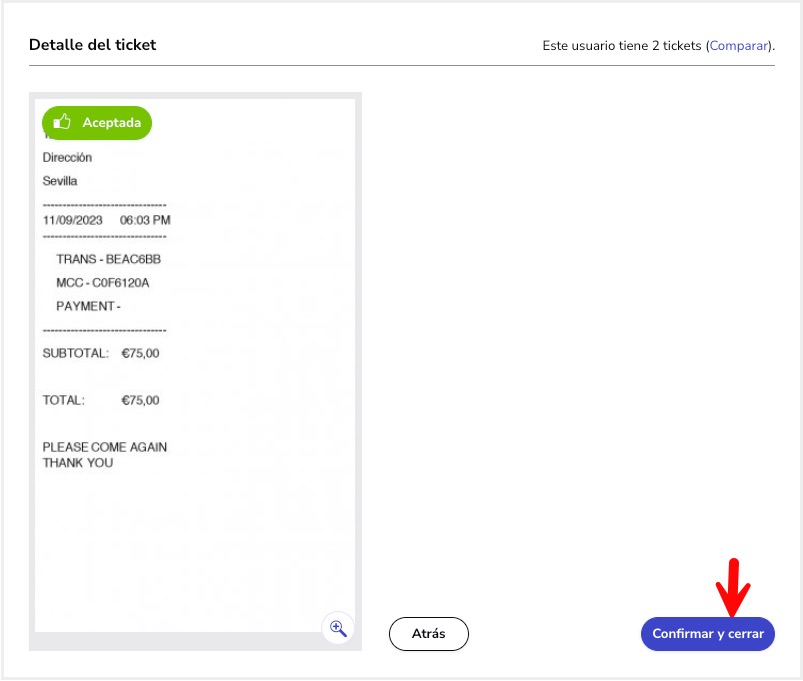Click the Dirección label on the receipt
Viewport: 803px width, 681px height.
[67, 158]
